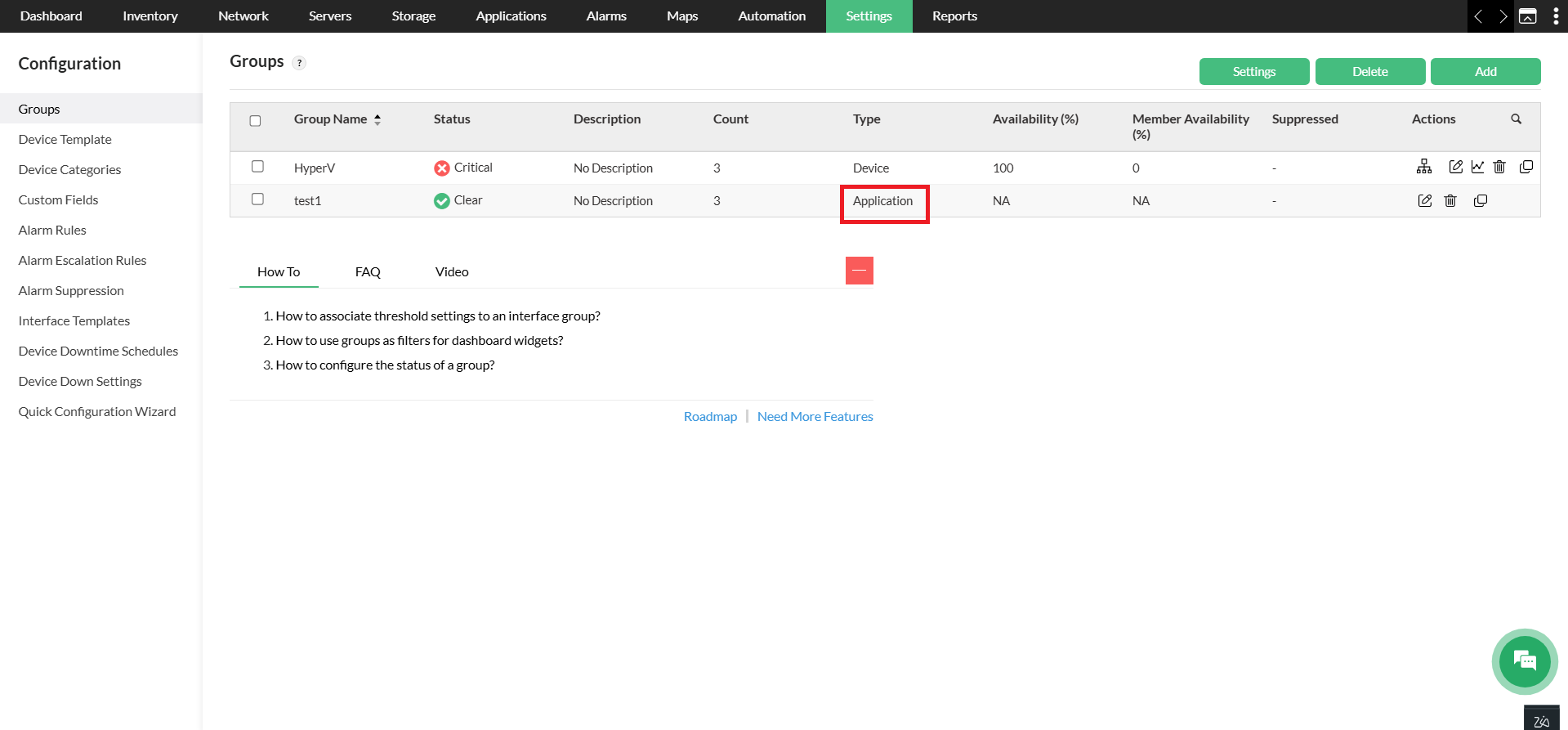Screen dimensions: 1568x730
Task: Click the Groups help question mark icon
Action: pyautogui.click(x=299, y=63)
